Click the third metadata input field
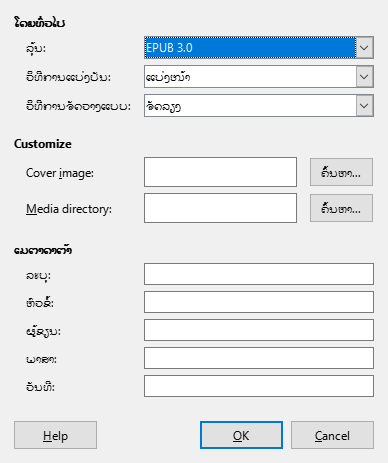Screen dimensions: 388x463 [x=259, y=330]
